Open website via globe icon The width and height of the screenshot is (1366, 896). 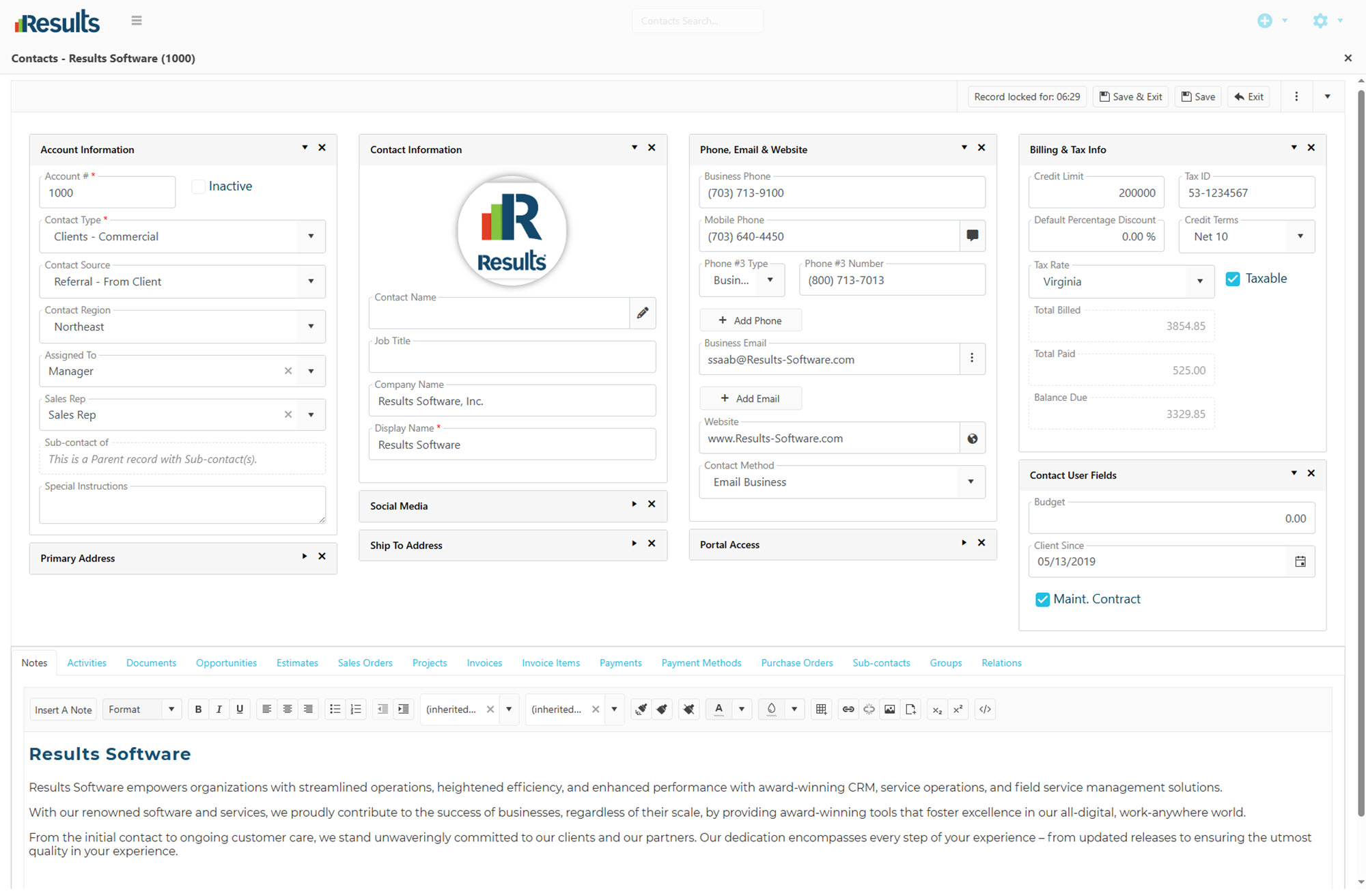tap(972, 438)
